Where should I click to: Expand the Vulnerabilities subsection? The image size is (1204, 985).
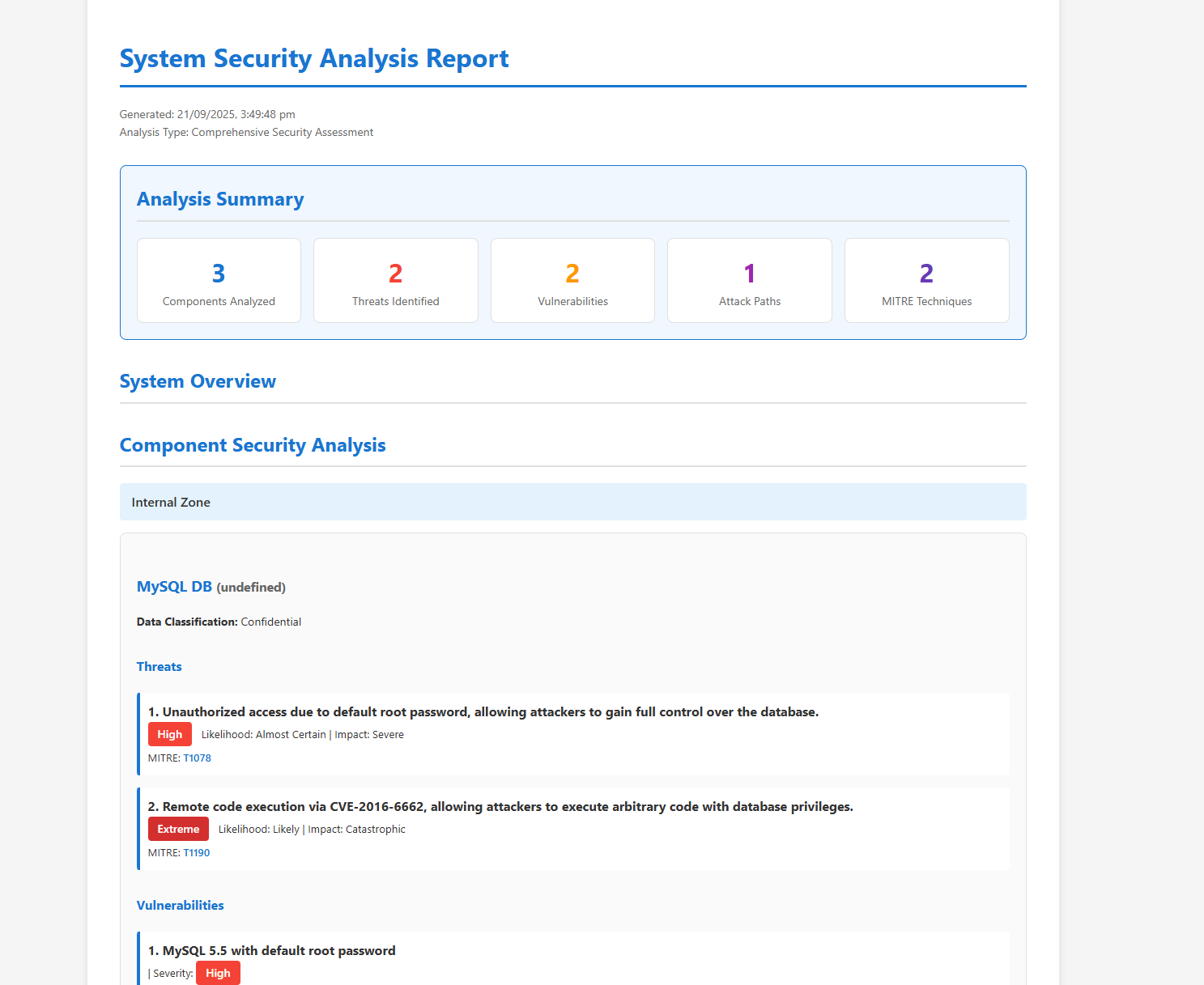click(180, 905)
